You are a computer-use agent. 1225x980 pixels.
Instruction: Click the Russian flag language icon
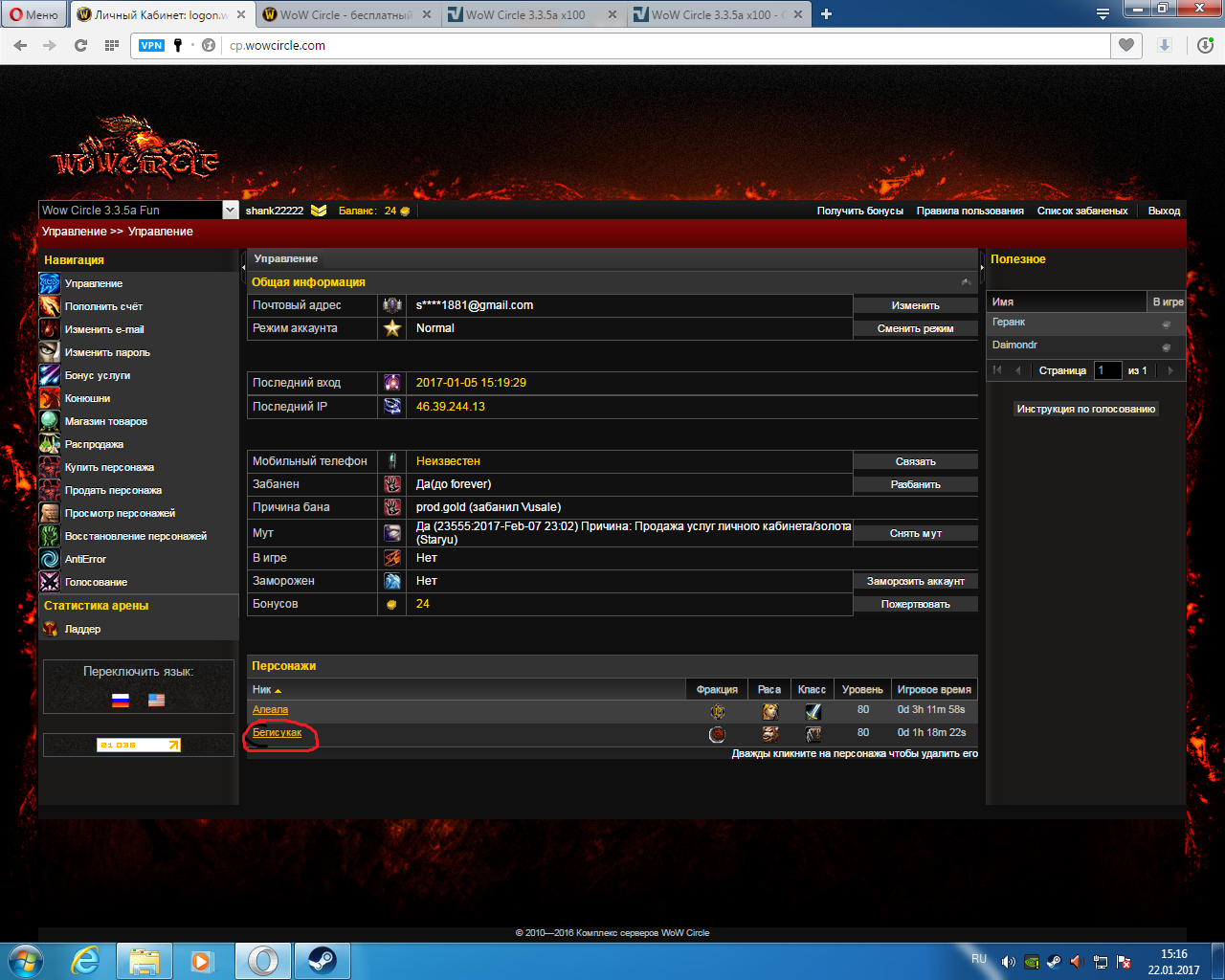121,700
